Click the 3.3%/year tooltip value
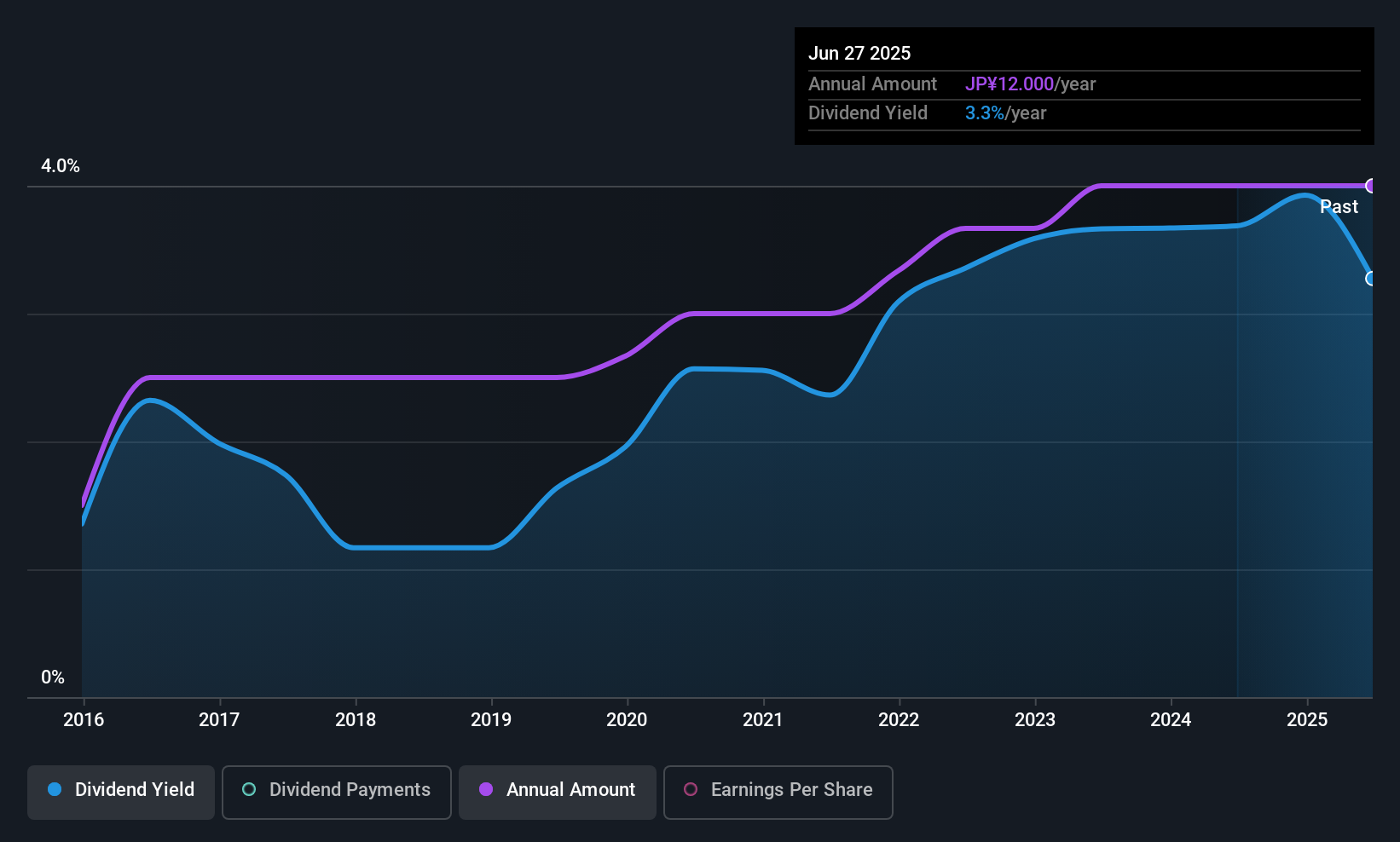Image resolution: width=1400 pixels, height=842 pixels. point(1005,113)
